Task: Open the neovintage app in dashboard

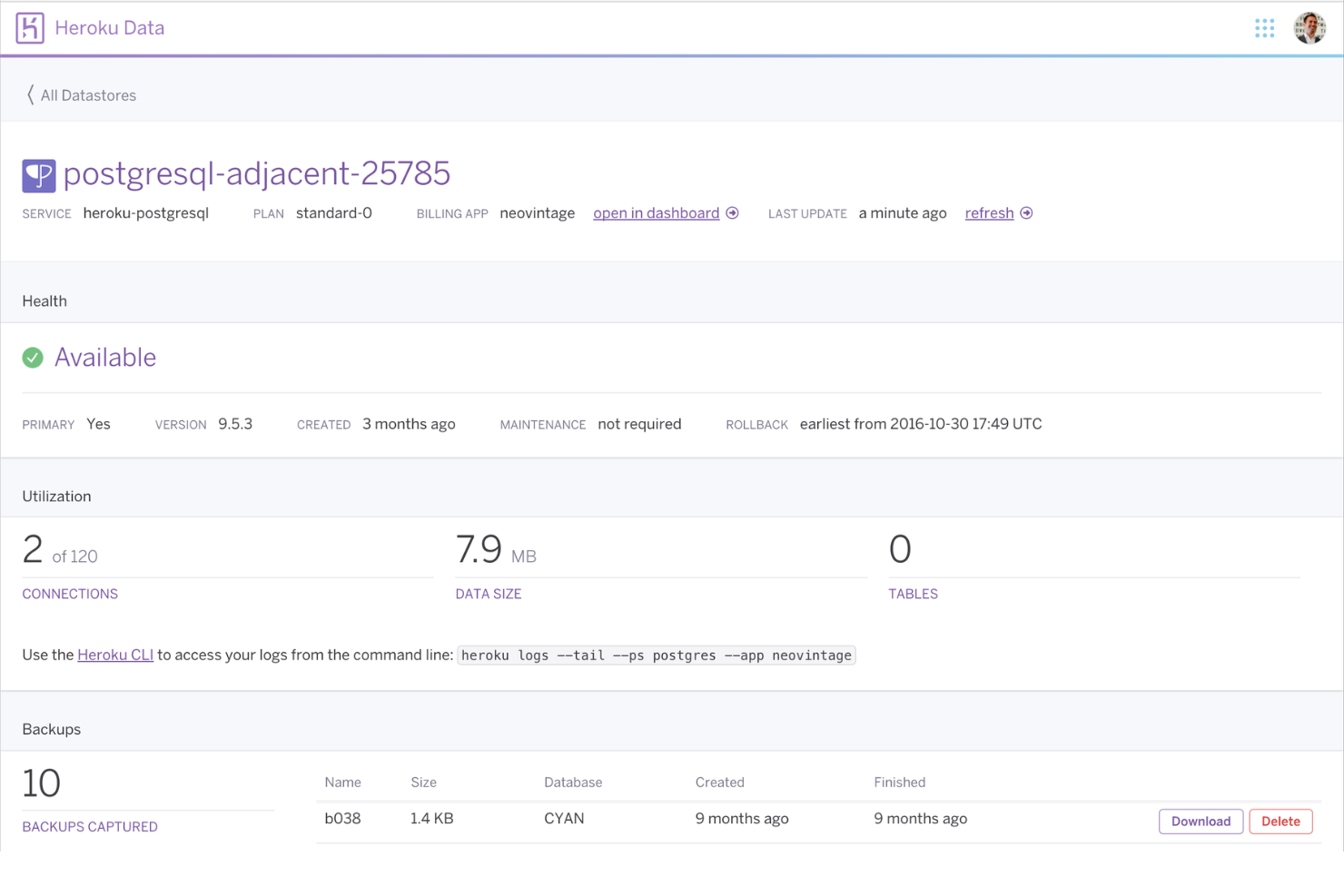Action: [x=656, y=212]
